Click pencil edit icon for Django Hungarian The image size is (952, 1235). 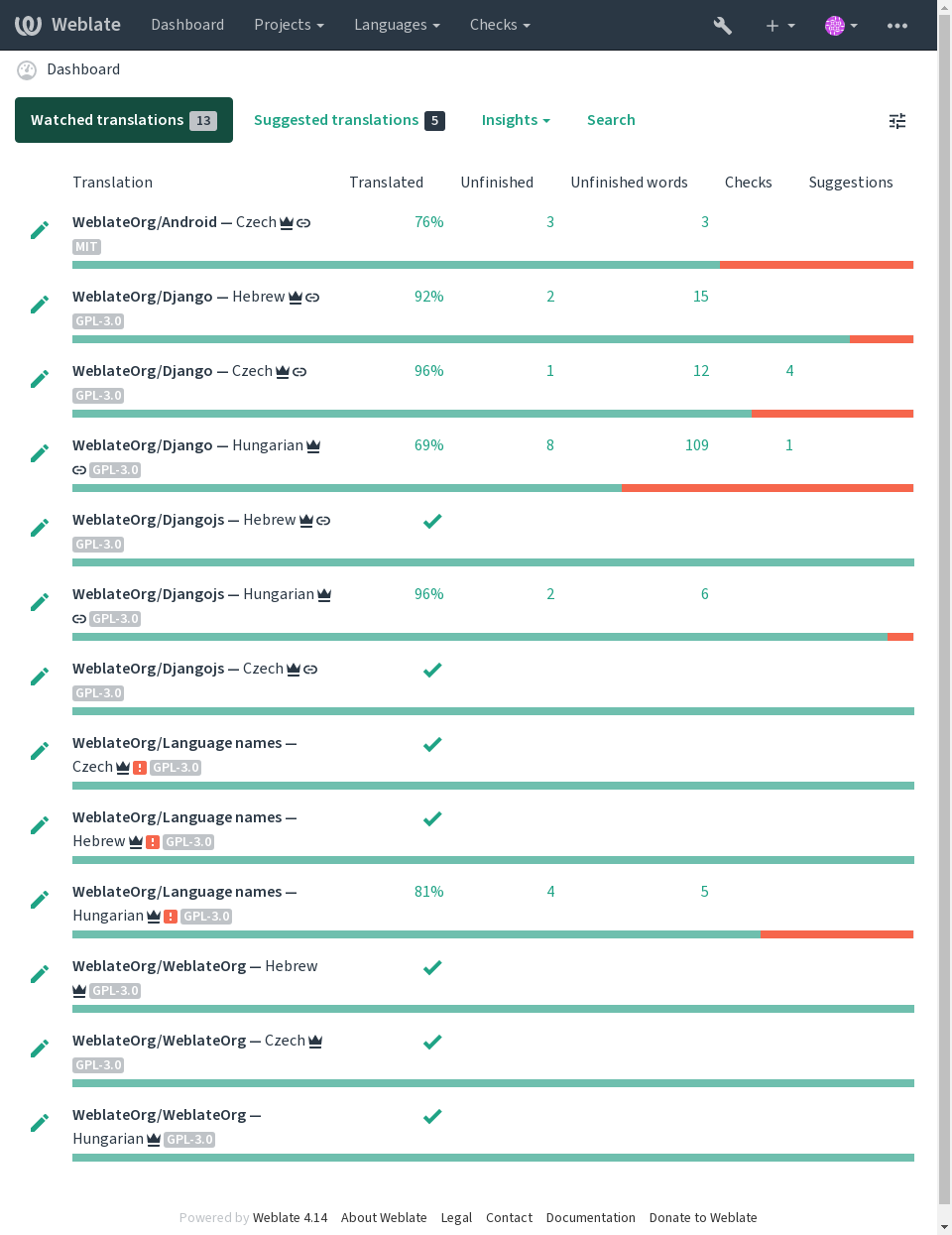tap(40, 453)
